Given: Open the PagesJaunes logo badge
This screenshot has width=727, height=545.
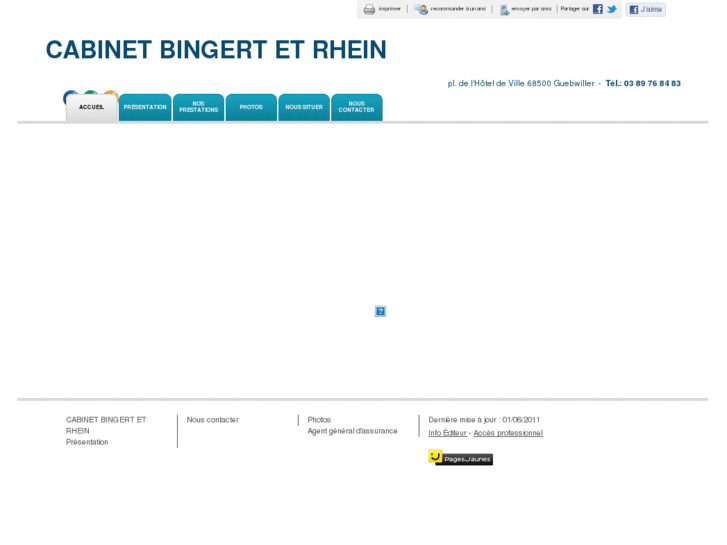Looking at the screenshot, I should click(460, 458).
